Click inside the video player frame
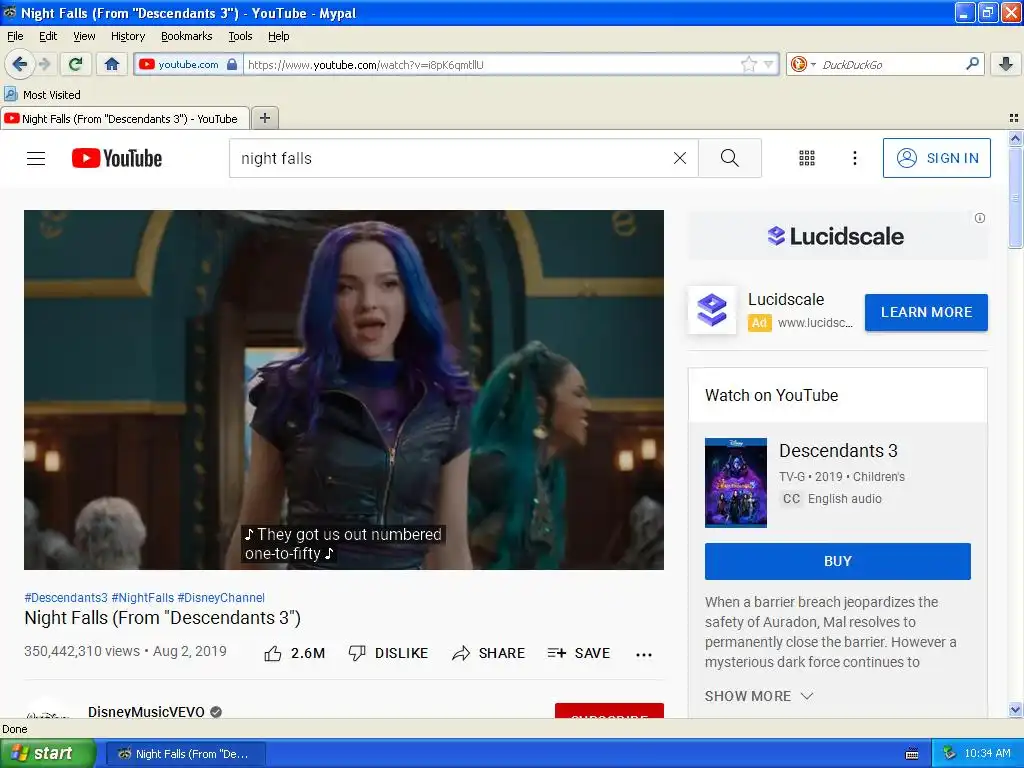Screen dimensions: 1024x768 coord(344,389)
